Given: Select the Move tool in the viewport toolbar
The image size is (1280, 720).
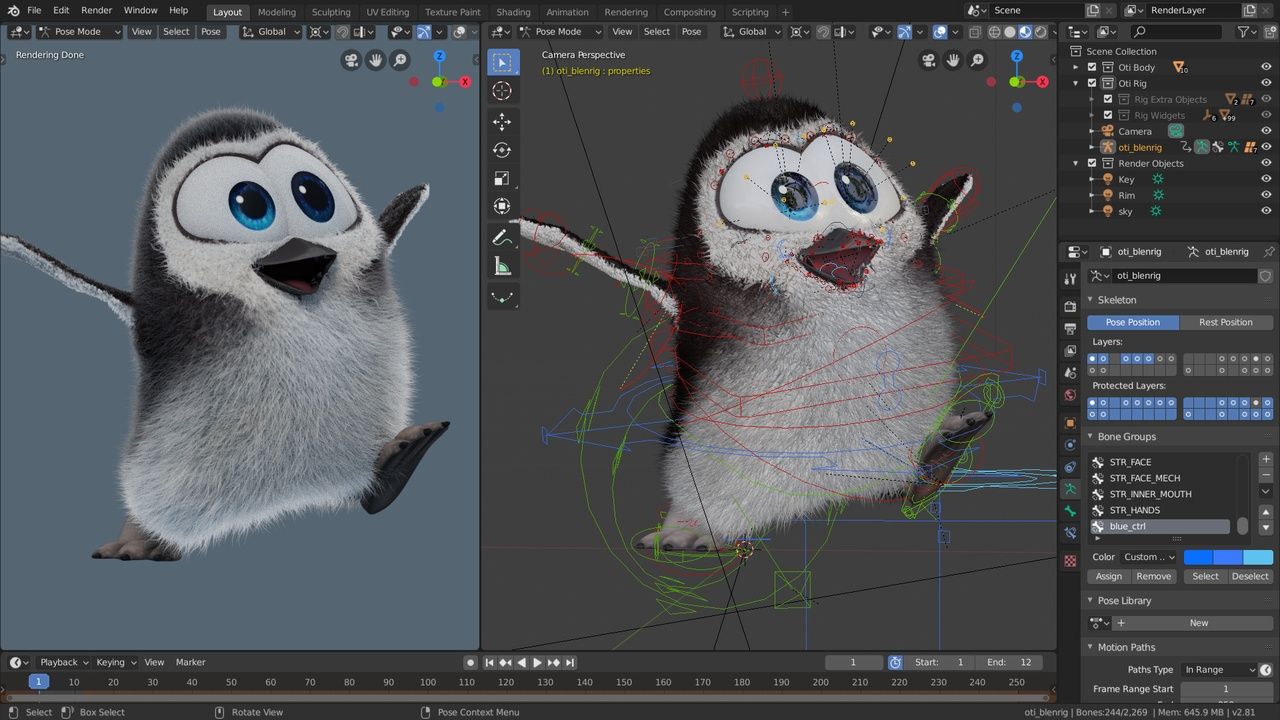Looking at the screenshot, I should (502, 121).
